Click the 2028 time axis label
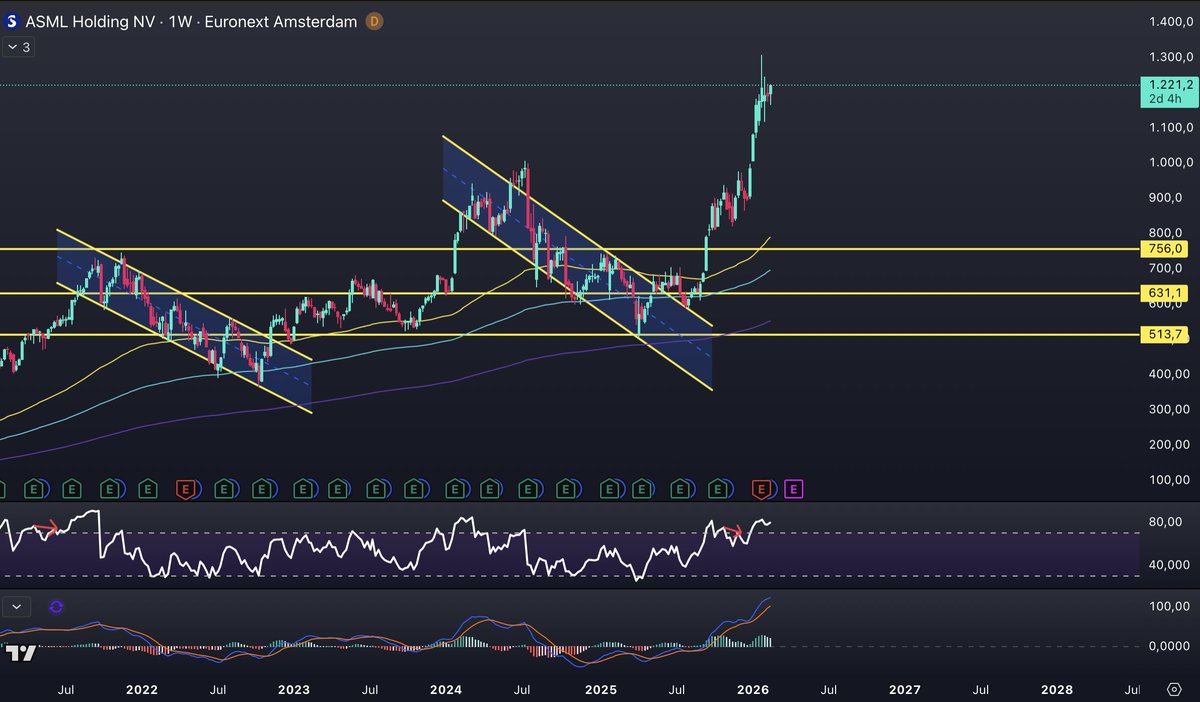1200x702 pixels. (1057, 690)
